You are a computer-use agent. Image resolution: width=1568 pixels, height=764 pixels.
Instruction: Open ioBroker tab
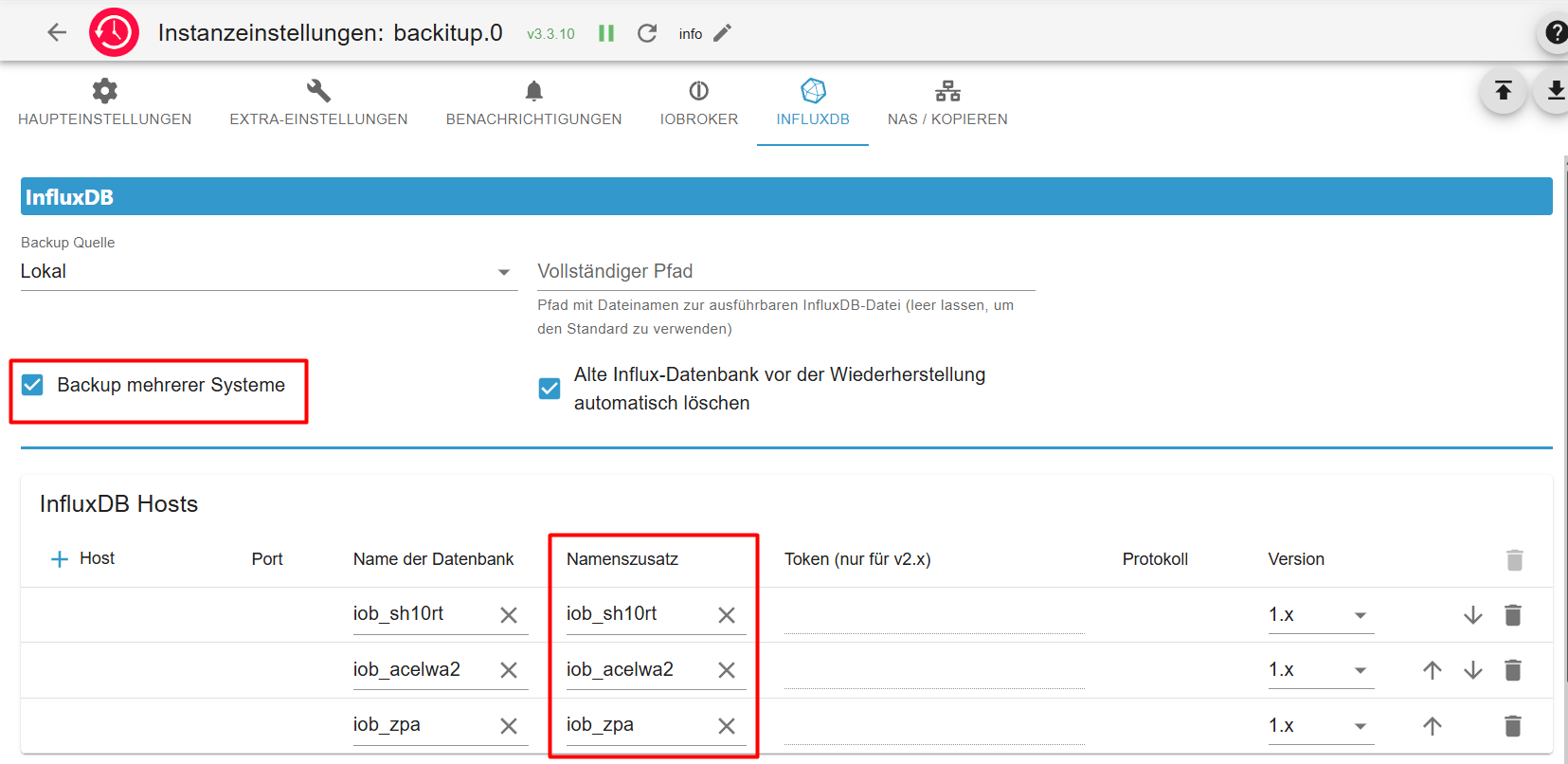coord(699,104)
